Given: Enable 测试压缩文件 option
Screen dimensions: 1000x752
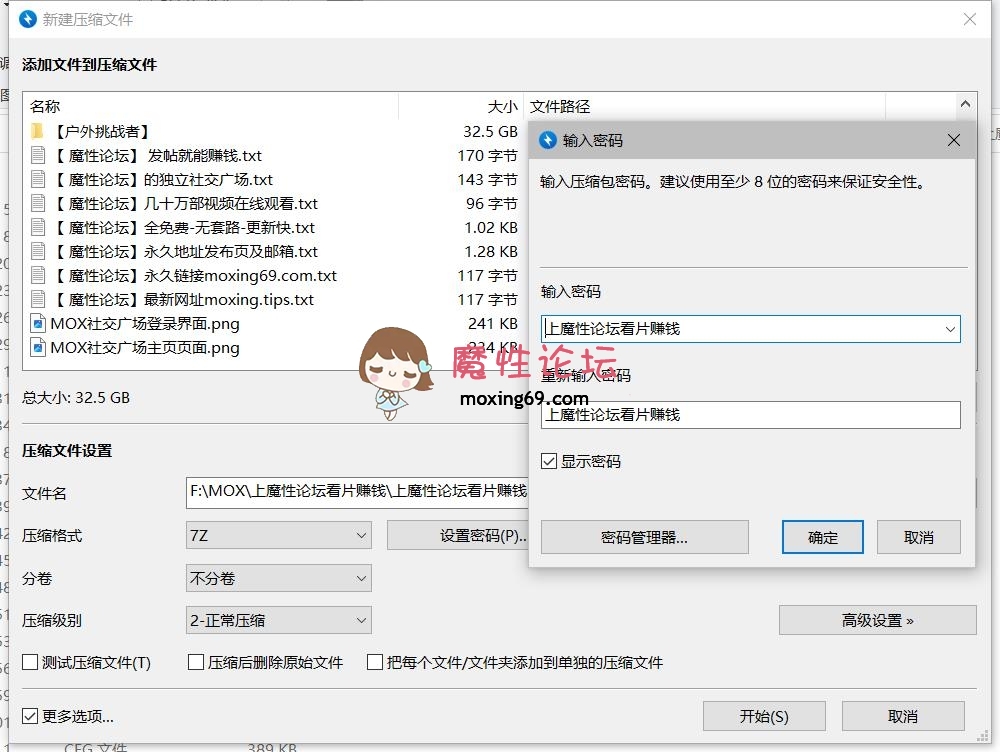Looking at the screenshot, I should tap(29, 662).
